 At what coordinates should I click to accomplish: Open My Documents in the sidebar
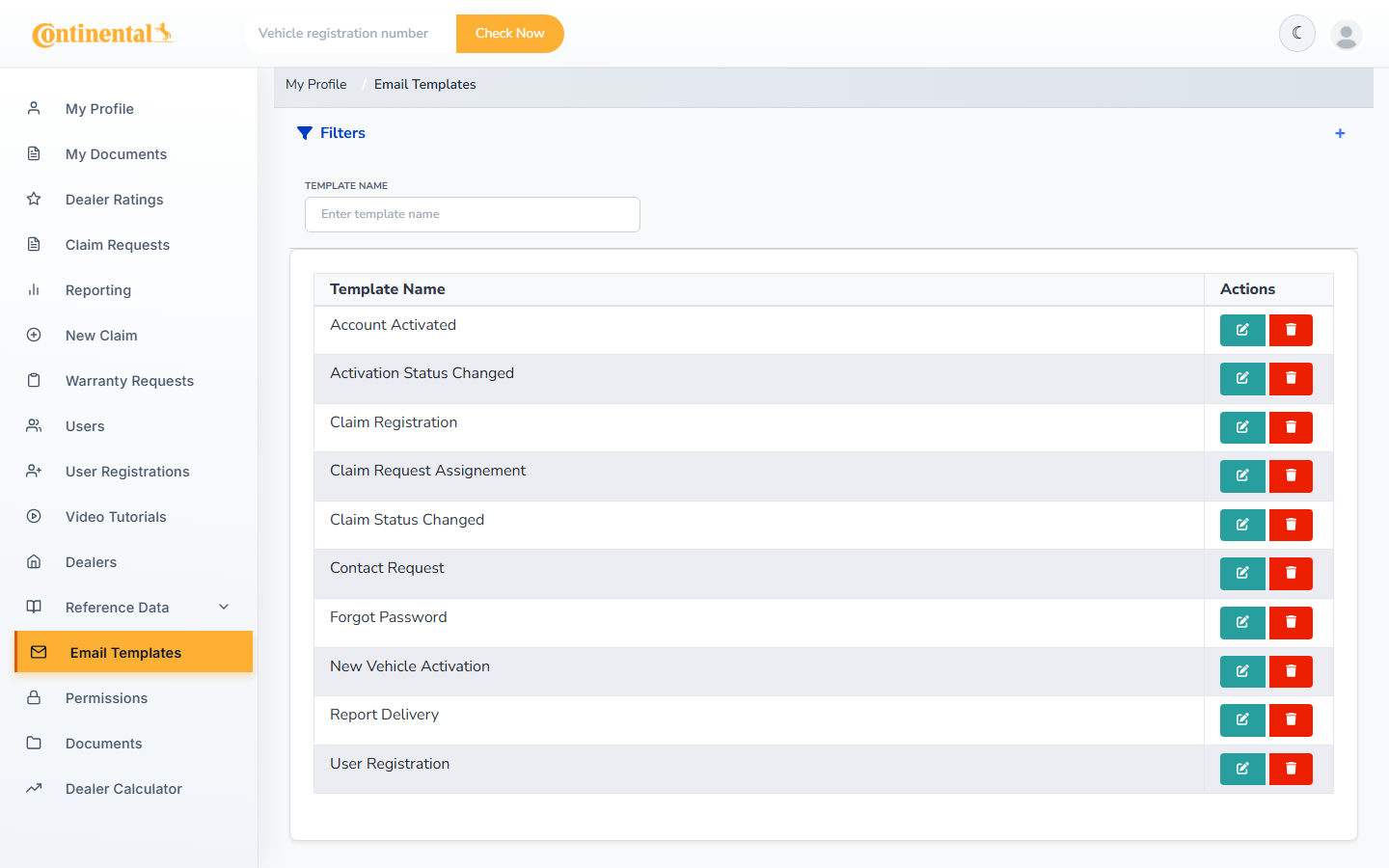[x=129, y=154]
